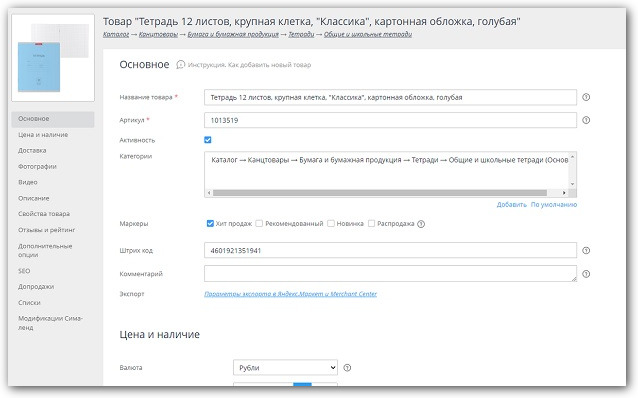
Task: Click scroll down arrow in categories box
Action: coord(572,184)
